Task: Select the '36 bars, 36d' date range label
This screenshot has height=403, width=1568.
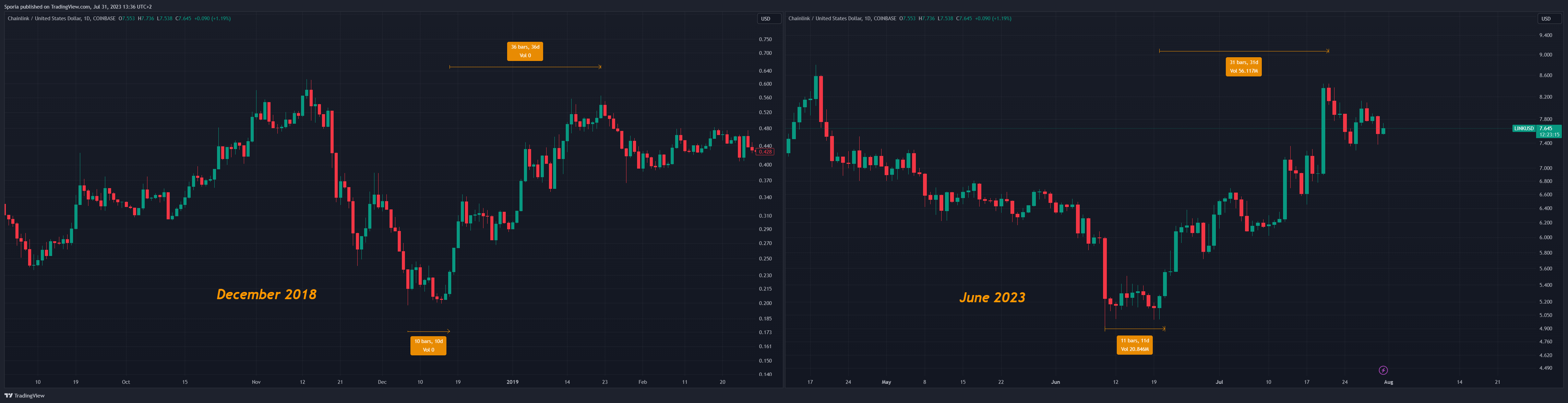Action: click(525, 51)
